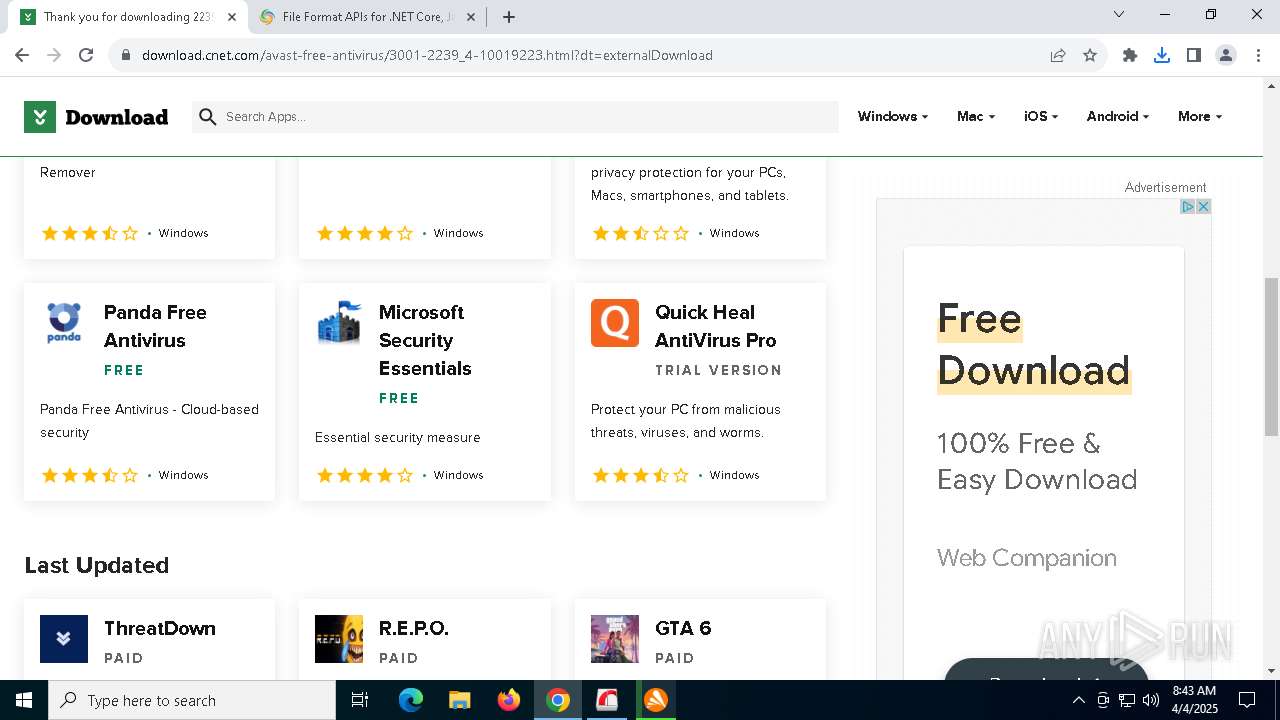Viewport: 1280px width, 720px height.
Task: Close the advertisement X icon
Action: point(1204,206)
